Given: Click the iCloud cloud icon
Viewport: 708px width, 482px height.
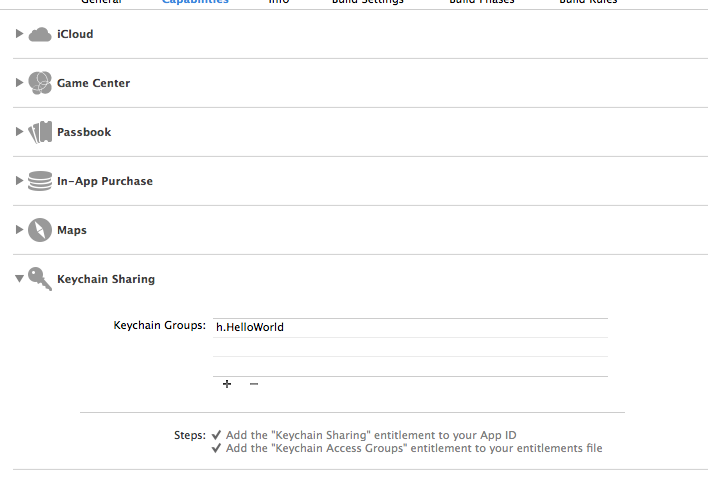Looking at the screenshot, I should click(40, 34).
